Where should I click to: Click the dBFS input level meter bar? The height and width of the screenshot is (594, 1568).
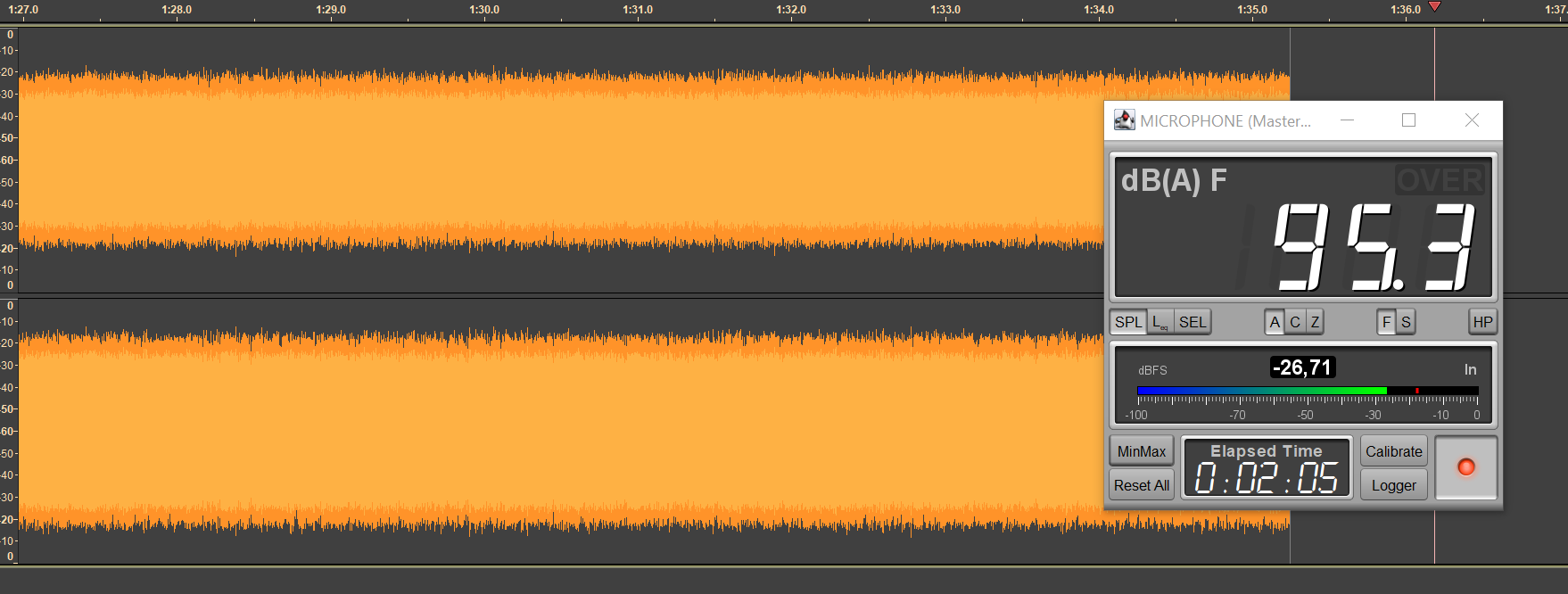(1308, 391)
